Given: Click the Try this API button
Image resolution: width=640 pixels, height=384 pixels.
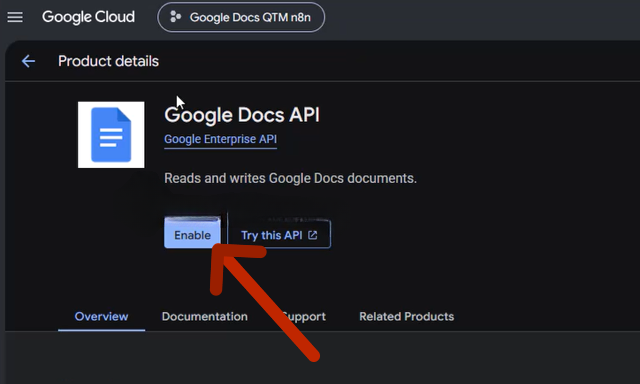Looking at the screenshot, I should click(279, 235).
